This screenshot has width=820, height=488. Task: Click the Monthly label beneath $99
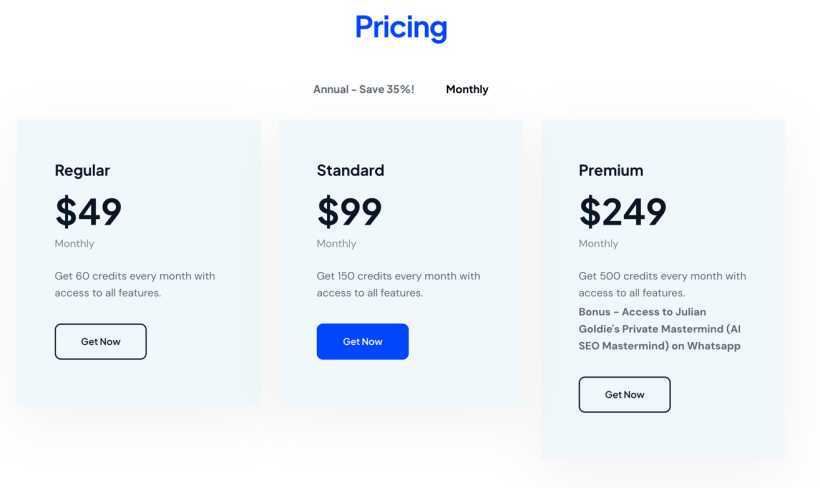336,243
